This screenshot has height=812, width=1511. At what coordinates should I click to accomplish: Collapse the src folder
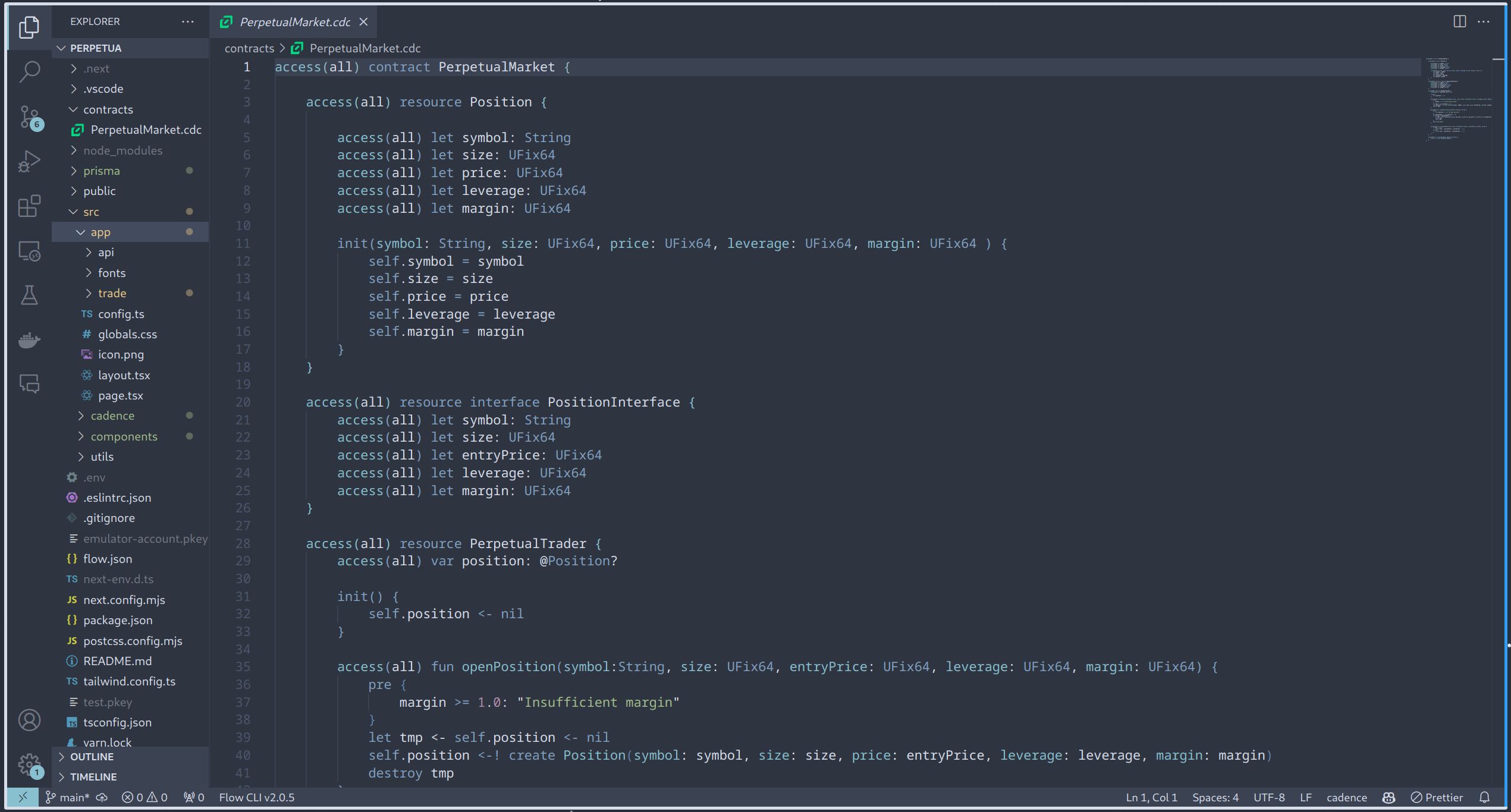click(x=130, y=212)
